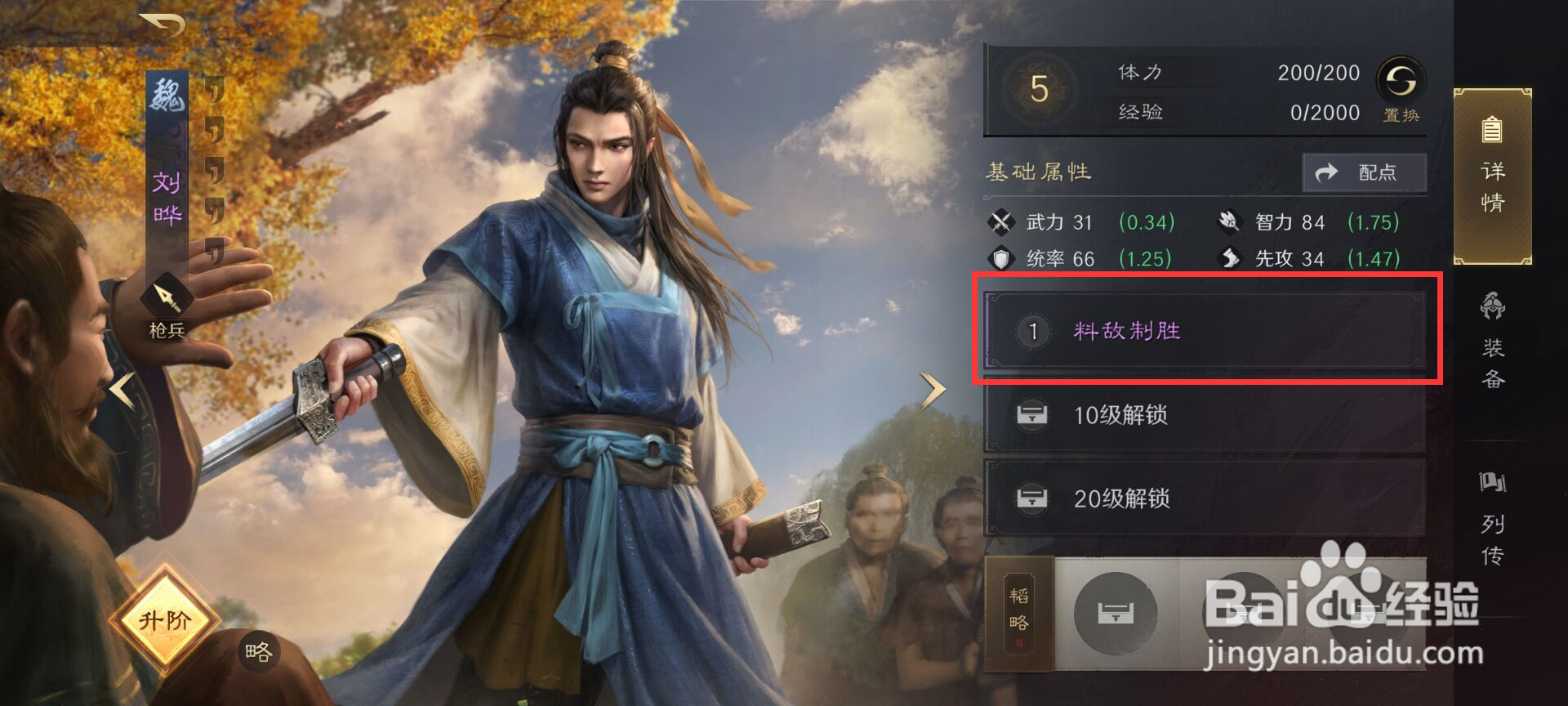Switch to the 详情 tab
Viewport: 1568px width, 706px height.
[x=1492, y=177]
